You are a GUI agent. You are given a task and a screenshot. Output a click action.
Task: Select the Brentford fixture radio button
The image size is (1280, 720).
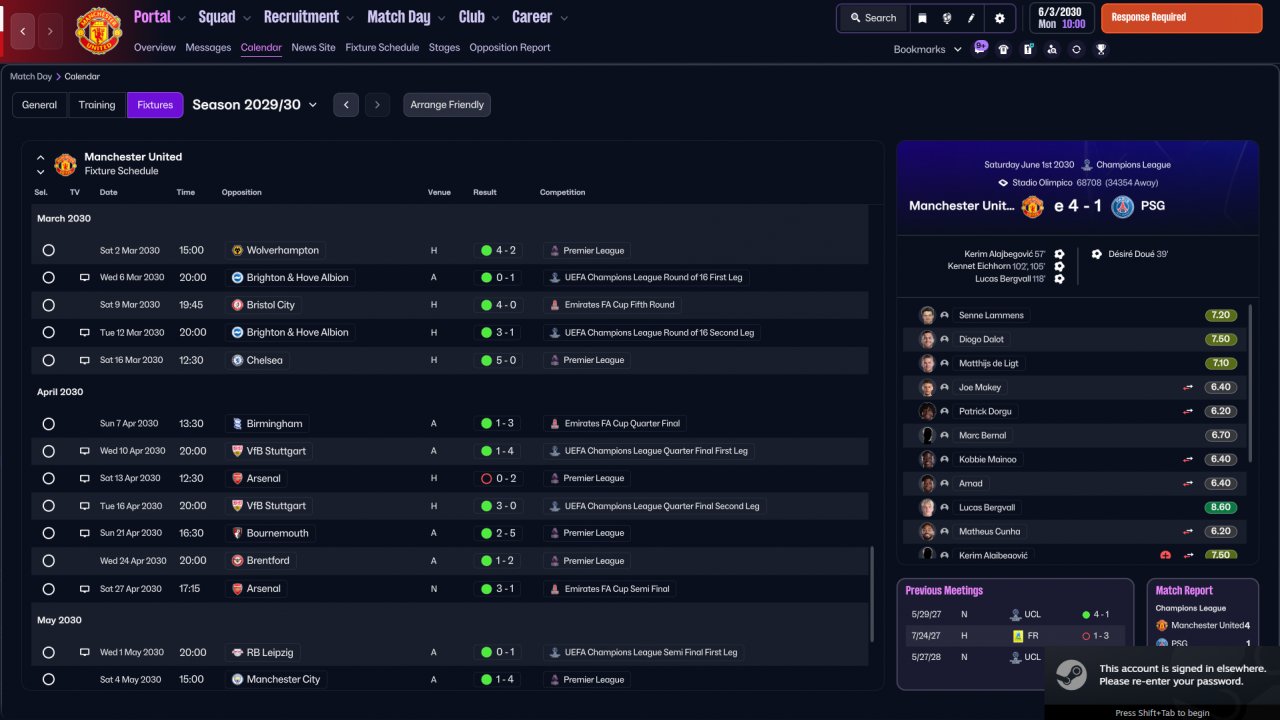click(x=48, y=561)
